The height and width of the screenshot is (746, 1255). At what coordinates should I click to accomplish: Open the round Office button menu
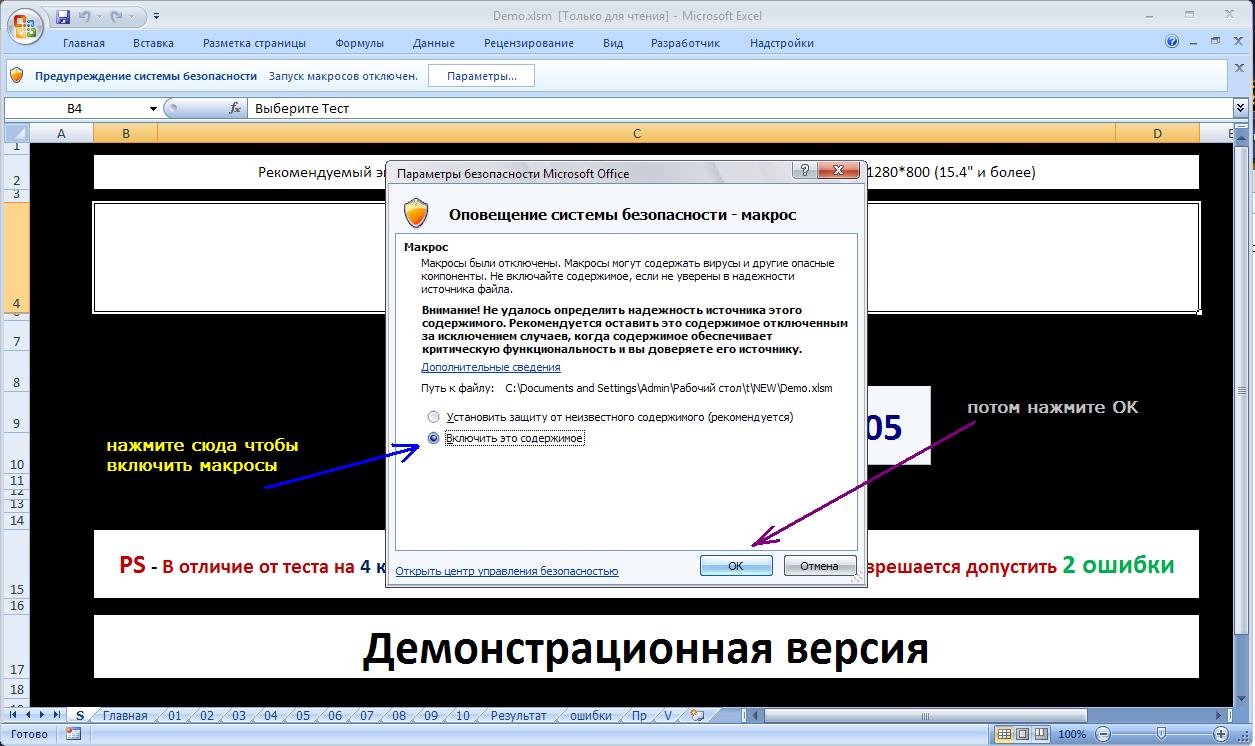tap(24, 24)
